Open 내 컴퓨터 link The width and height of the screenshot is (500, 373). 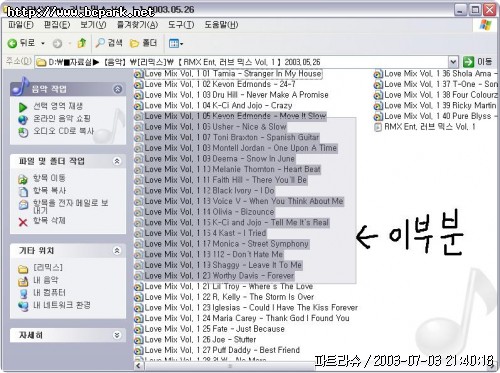coord(49,293)
